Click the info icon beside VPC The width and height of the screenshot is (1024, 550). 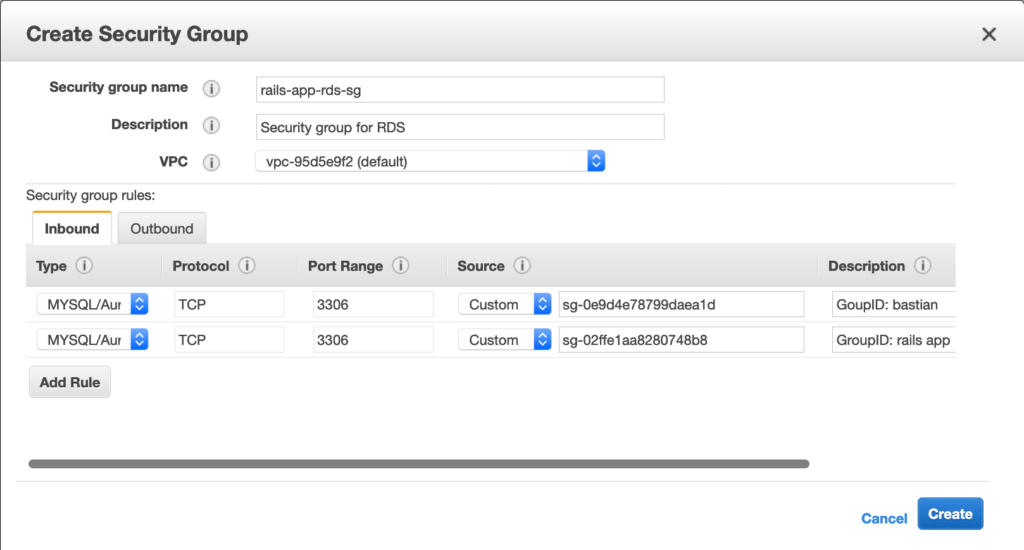tap(211, 162)
